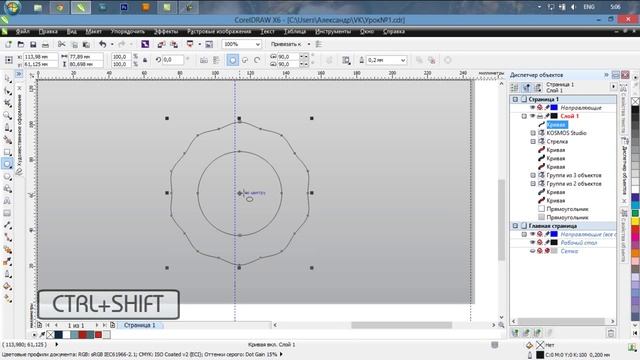
Task: Open the Эффекты menu
Action: pyautogui.click(x=166, y=31)
